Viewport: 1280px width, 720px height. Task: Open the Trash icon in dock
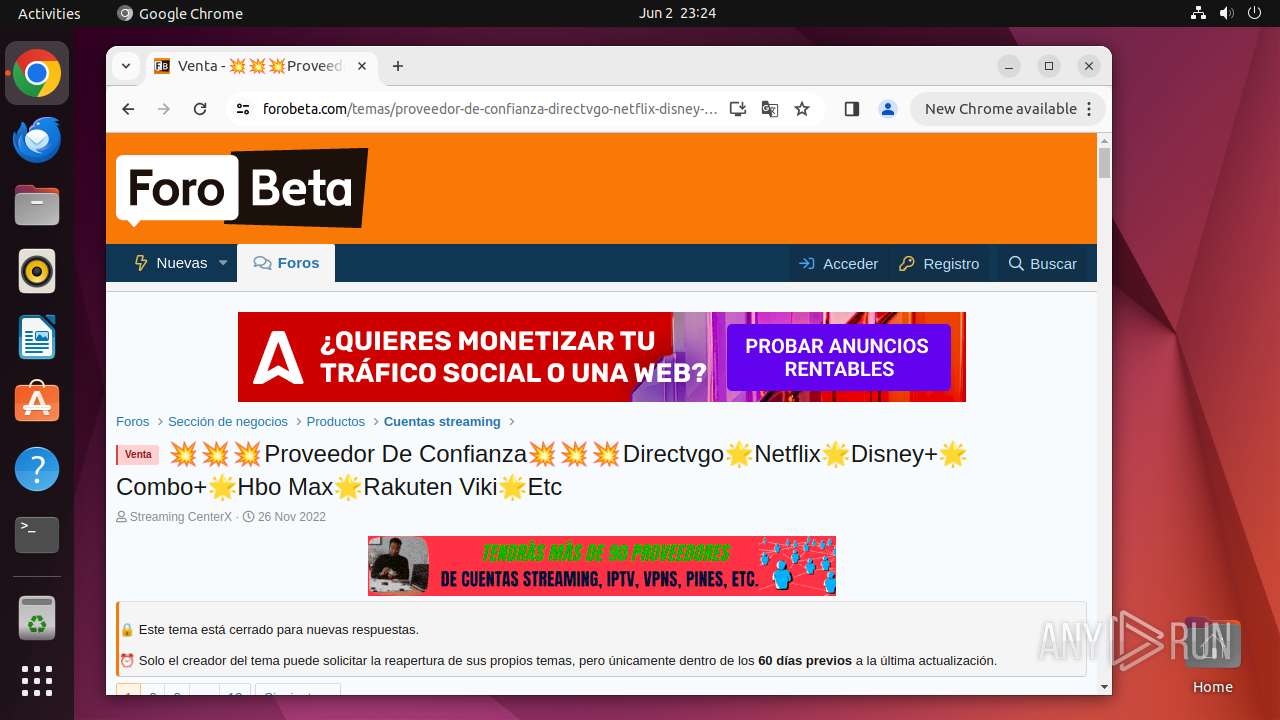tap(37, 618)
